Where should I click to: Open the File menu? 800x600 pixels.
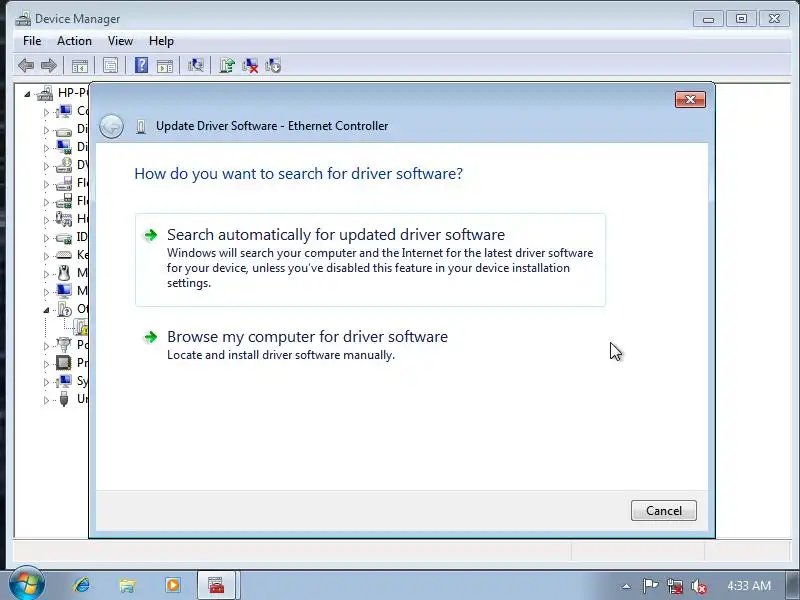pos(32,41)
